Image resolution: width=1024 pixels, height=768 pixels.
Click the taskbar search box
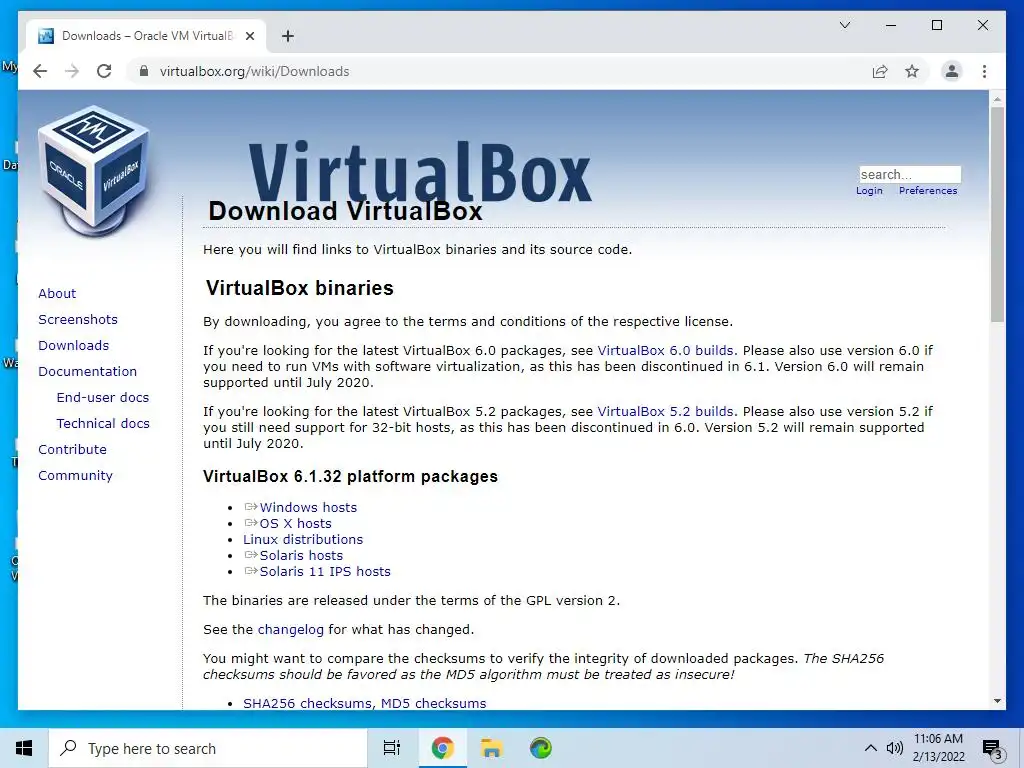(x=208, y=748)
